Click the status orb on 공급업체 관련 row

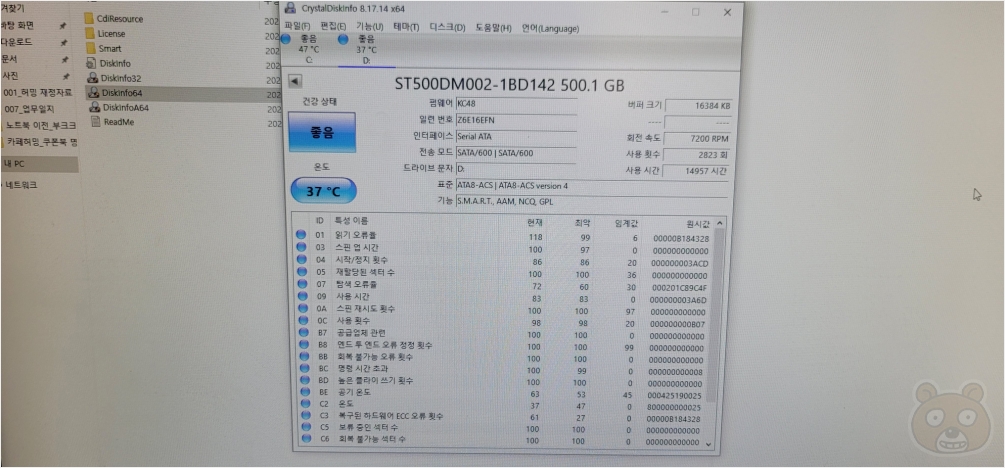coord(302,333)
